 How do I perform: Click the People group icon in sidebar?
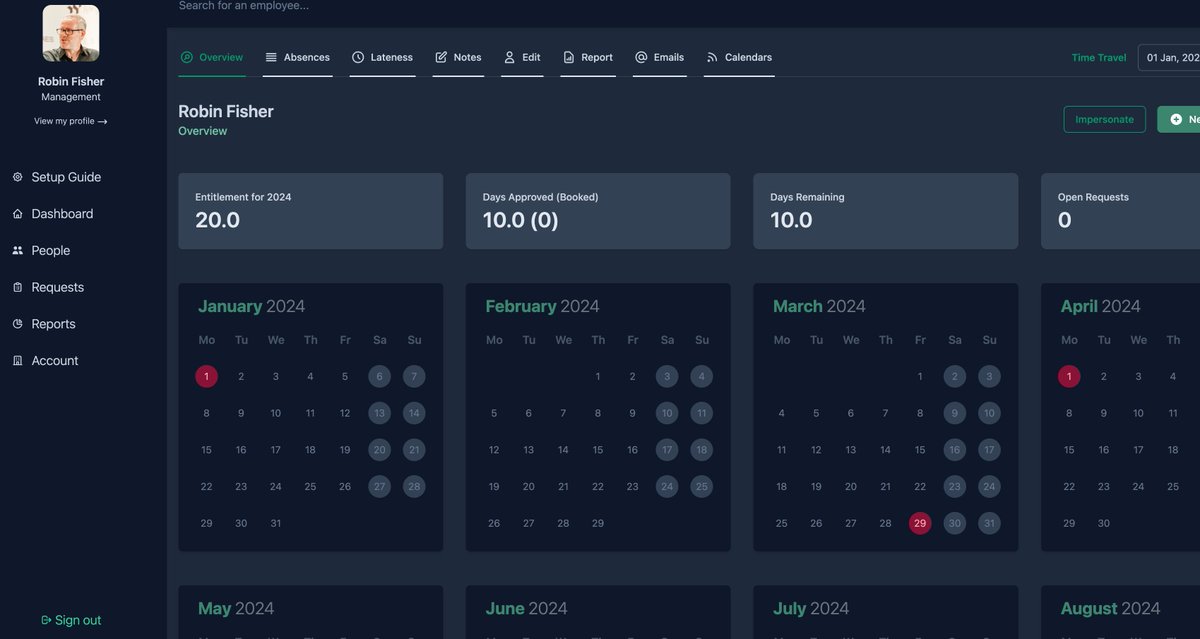[x=17, y=251]
